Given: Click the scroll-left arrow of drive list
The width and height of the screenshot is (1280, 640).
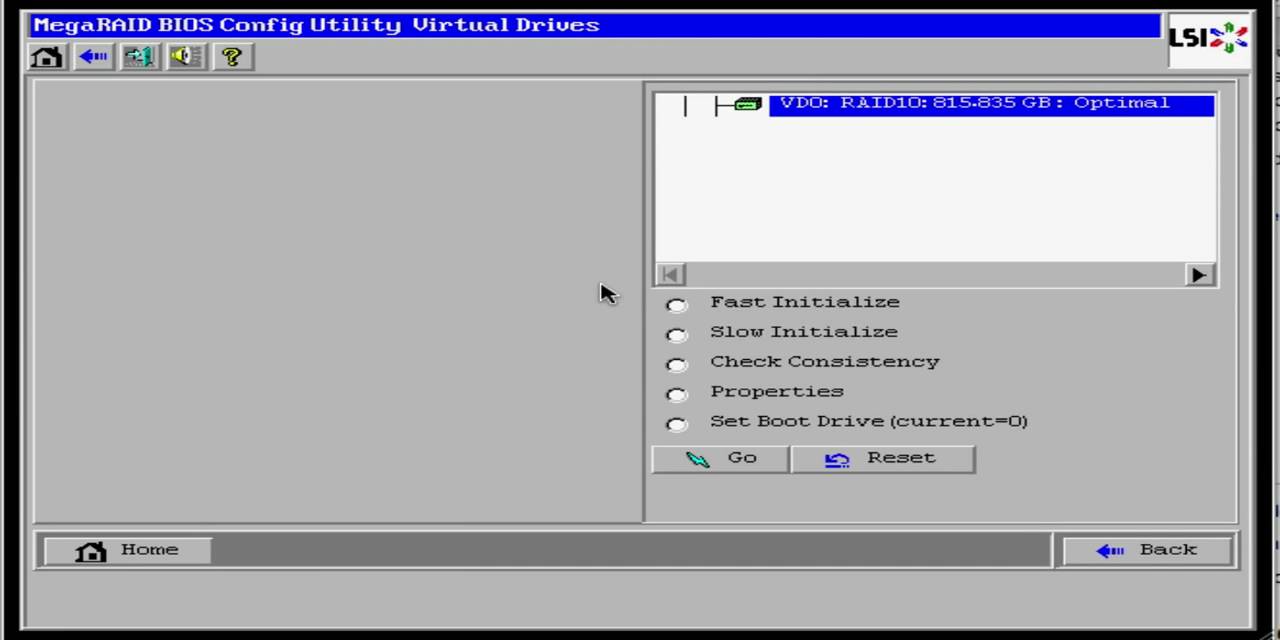Looking at the screenshot, I should (x=670, y=275).
